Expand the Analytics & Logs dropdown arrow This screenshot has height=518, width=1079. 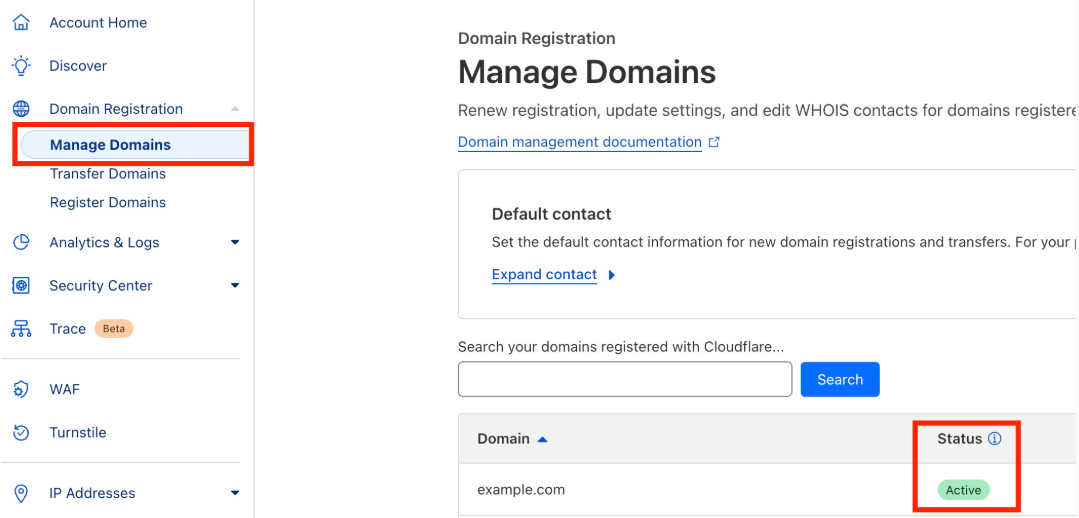235,242
